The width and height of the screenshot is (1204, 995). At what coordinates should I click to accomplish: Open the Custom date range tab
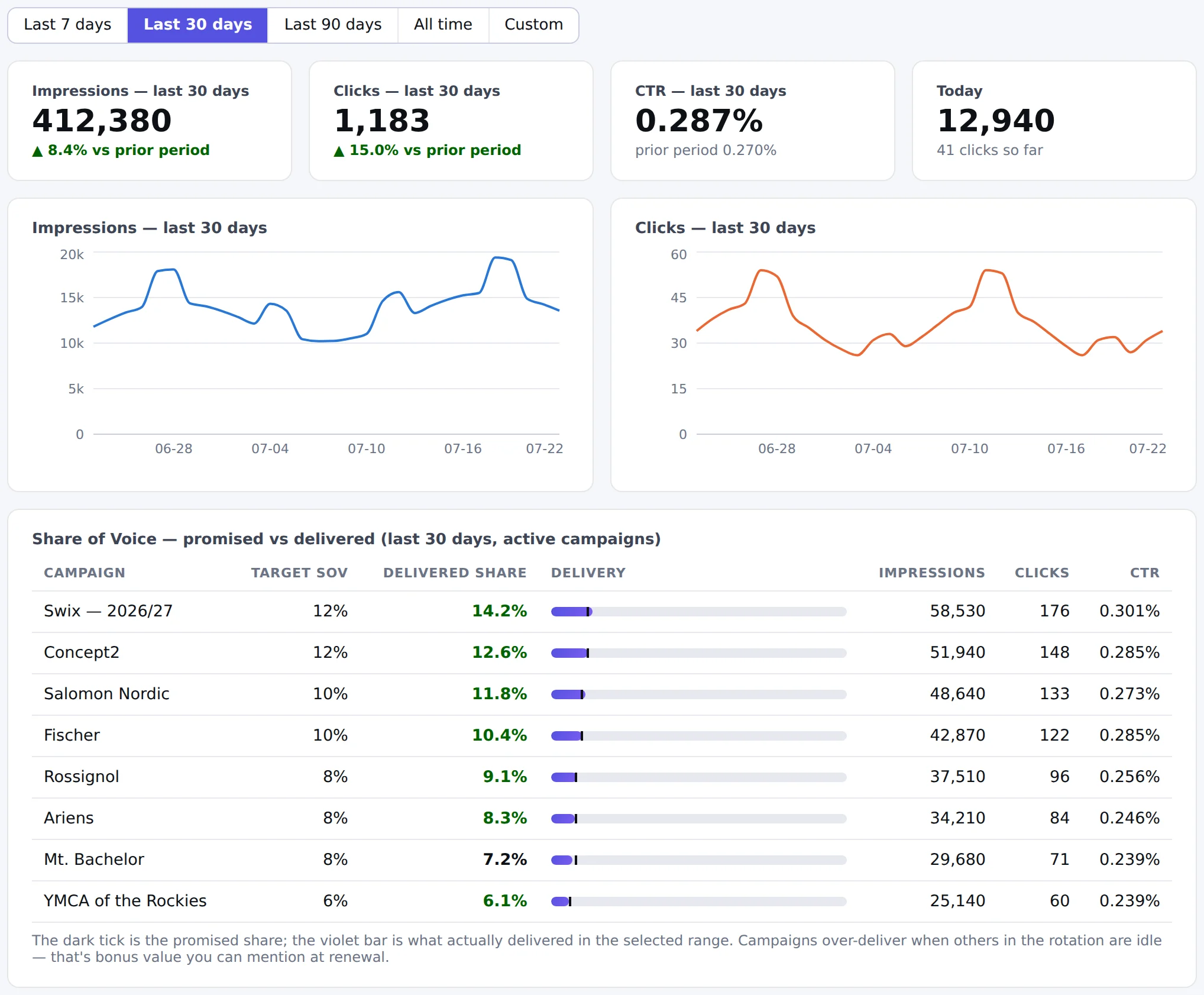(x=533, y=25)
